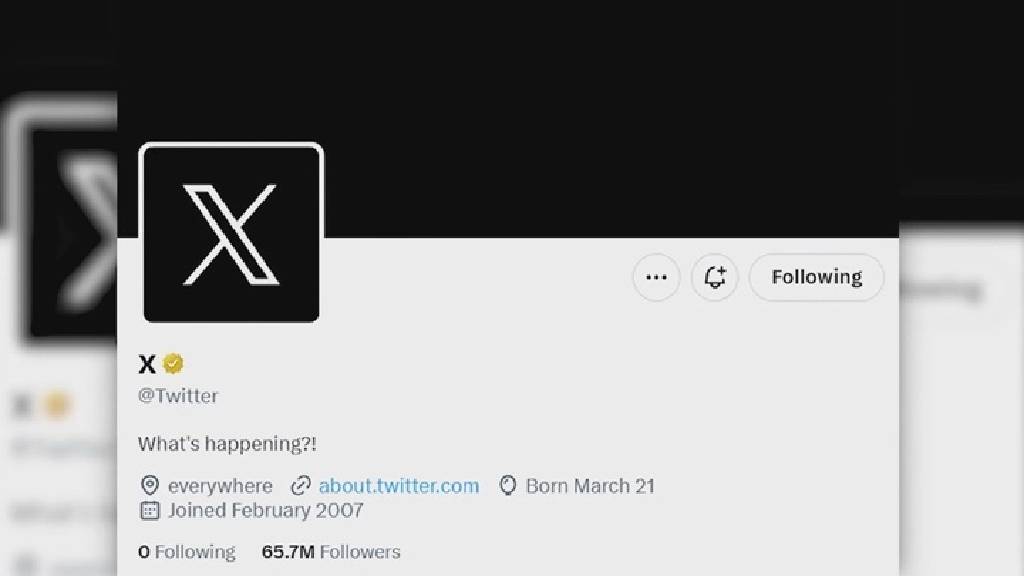Click the calendar icon beside Joined February 2007

click(x=149, y=511)
